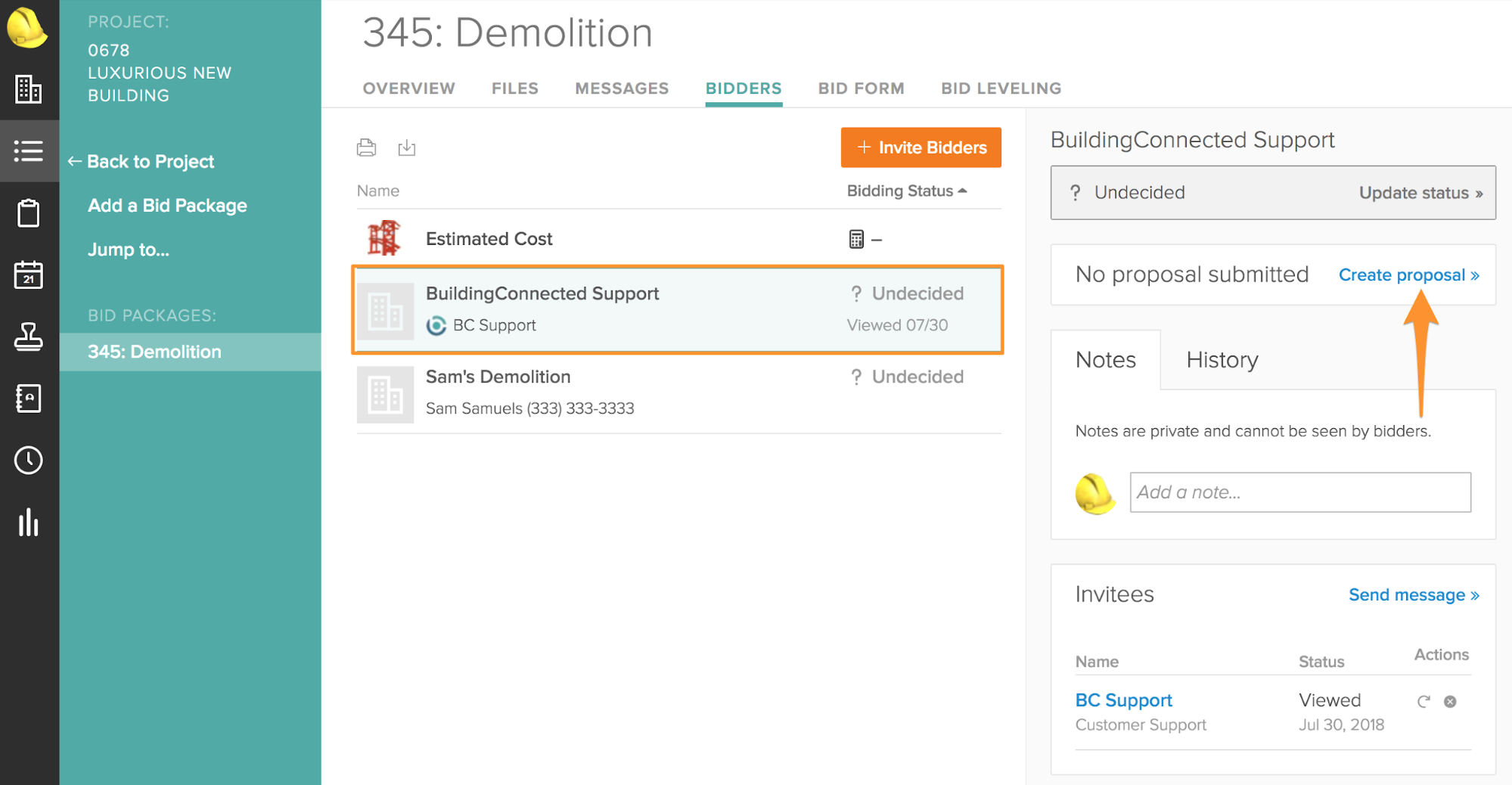This screenshot has height=785, width=1512.
Task: Switch to the Bid Leveling tab
Action: point(1001,88)
